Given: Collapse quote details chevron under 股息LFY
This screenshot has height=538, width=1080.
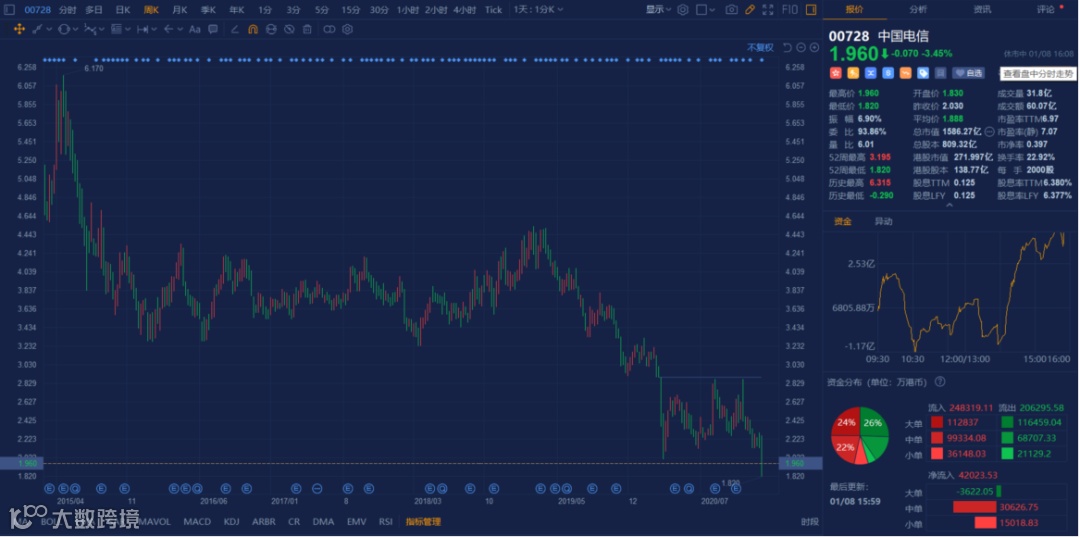Looking at the screenshot, I should click(949, 205).
